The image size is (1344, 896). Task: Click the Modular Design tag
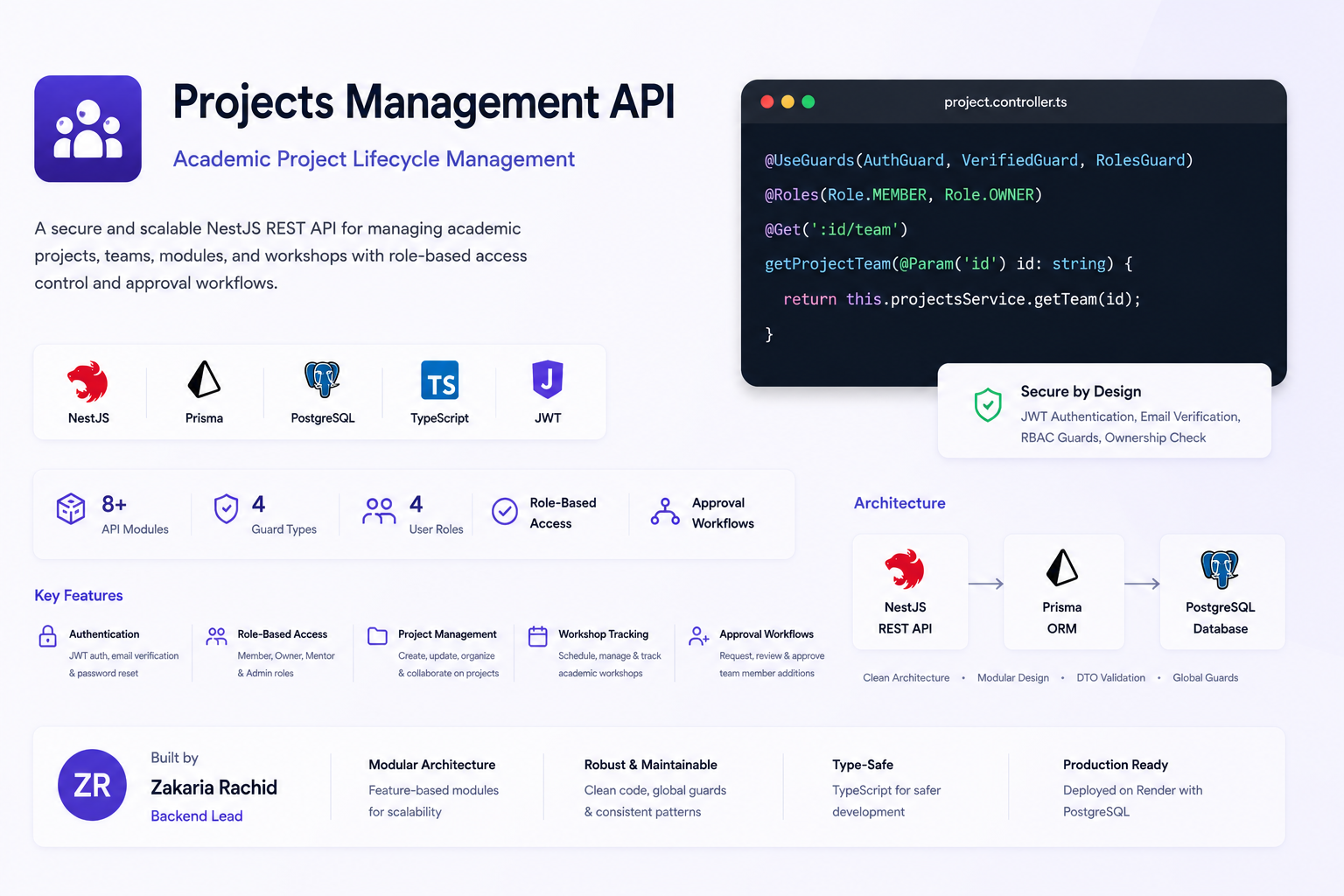(1013, 678)
